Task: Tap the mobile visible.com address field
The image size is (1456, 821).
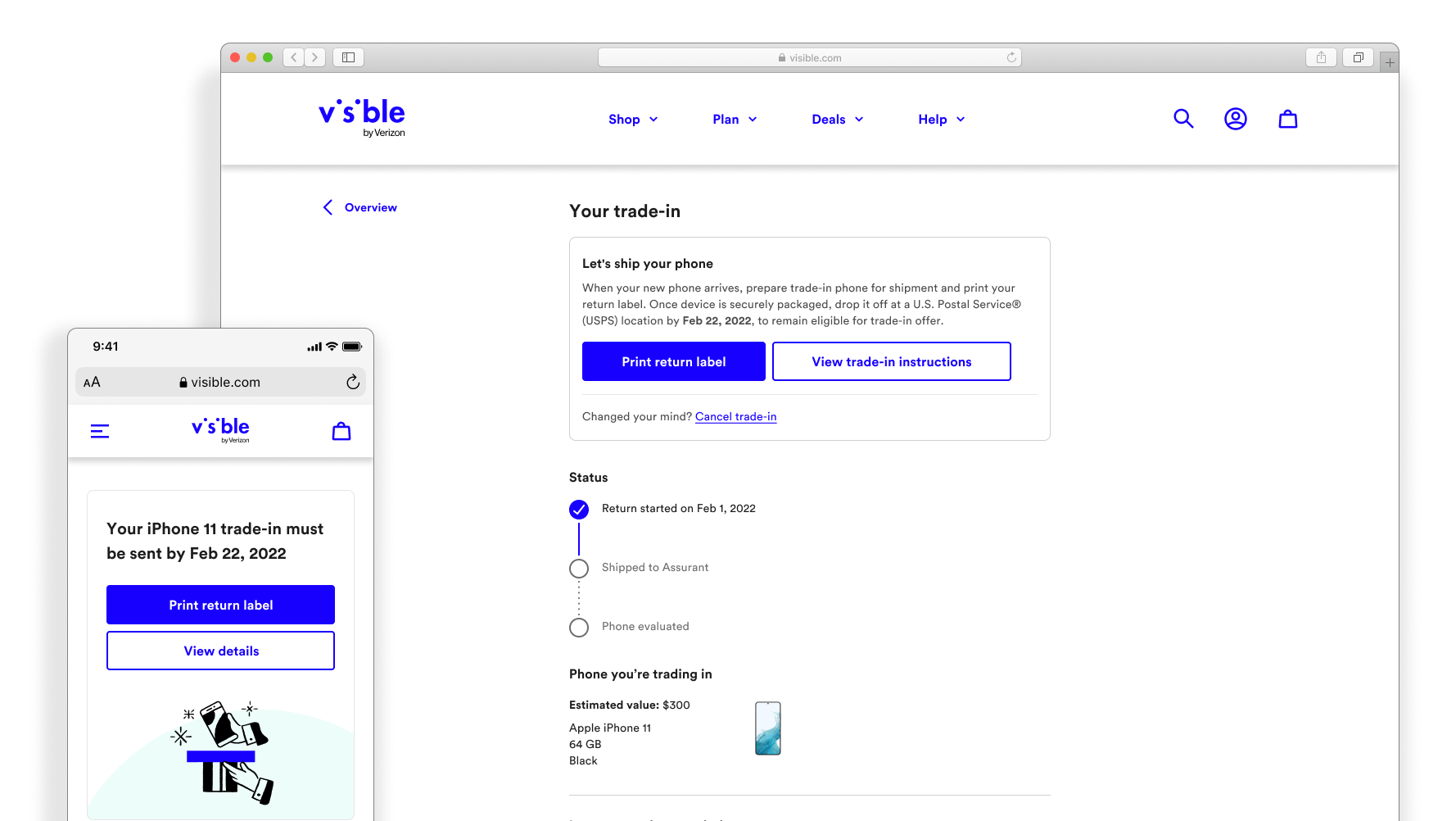Action: click(x=220, y=382)
